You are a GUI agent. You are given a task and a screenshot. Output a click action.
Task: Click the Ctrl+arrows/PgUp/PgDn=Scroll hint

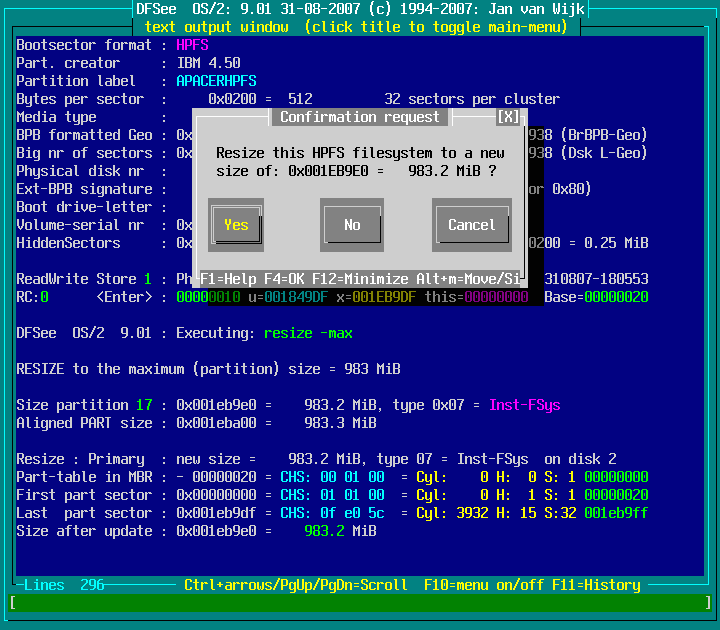pyautogui.click(x=295, y=585)
